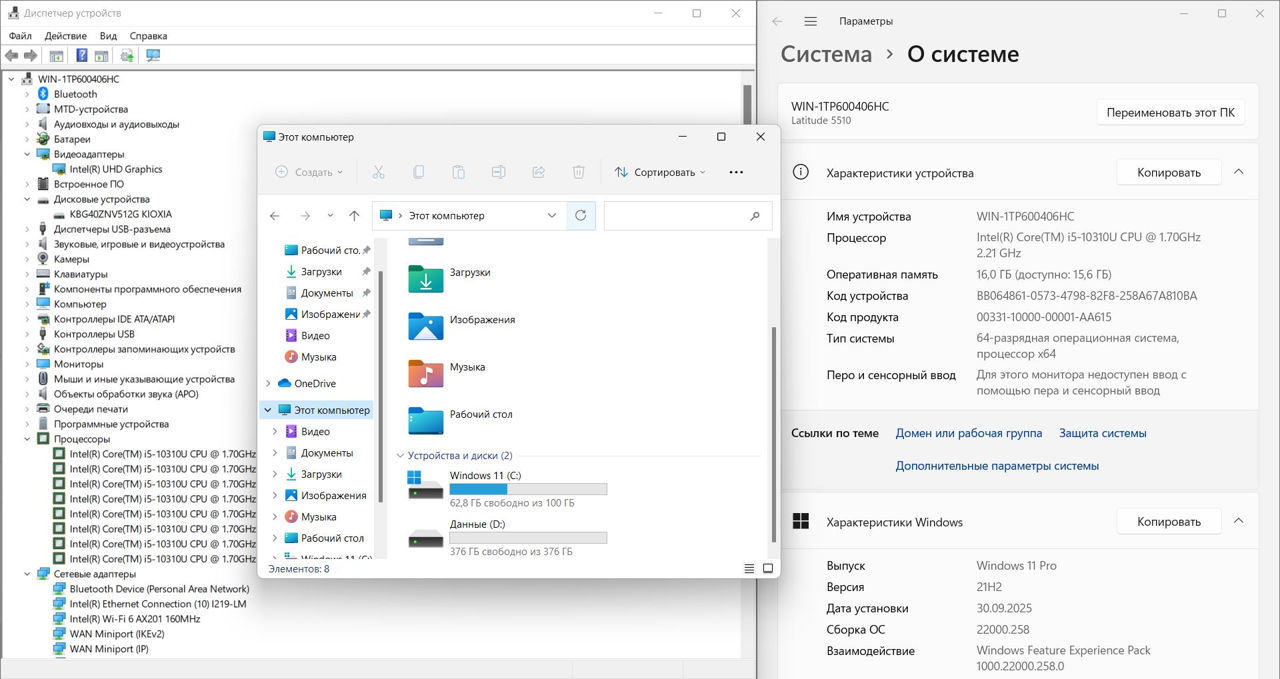1280x679 pixels.
Task: Click the update driver toolbar icon
Action: tap(127, 56)
